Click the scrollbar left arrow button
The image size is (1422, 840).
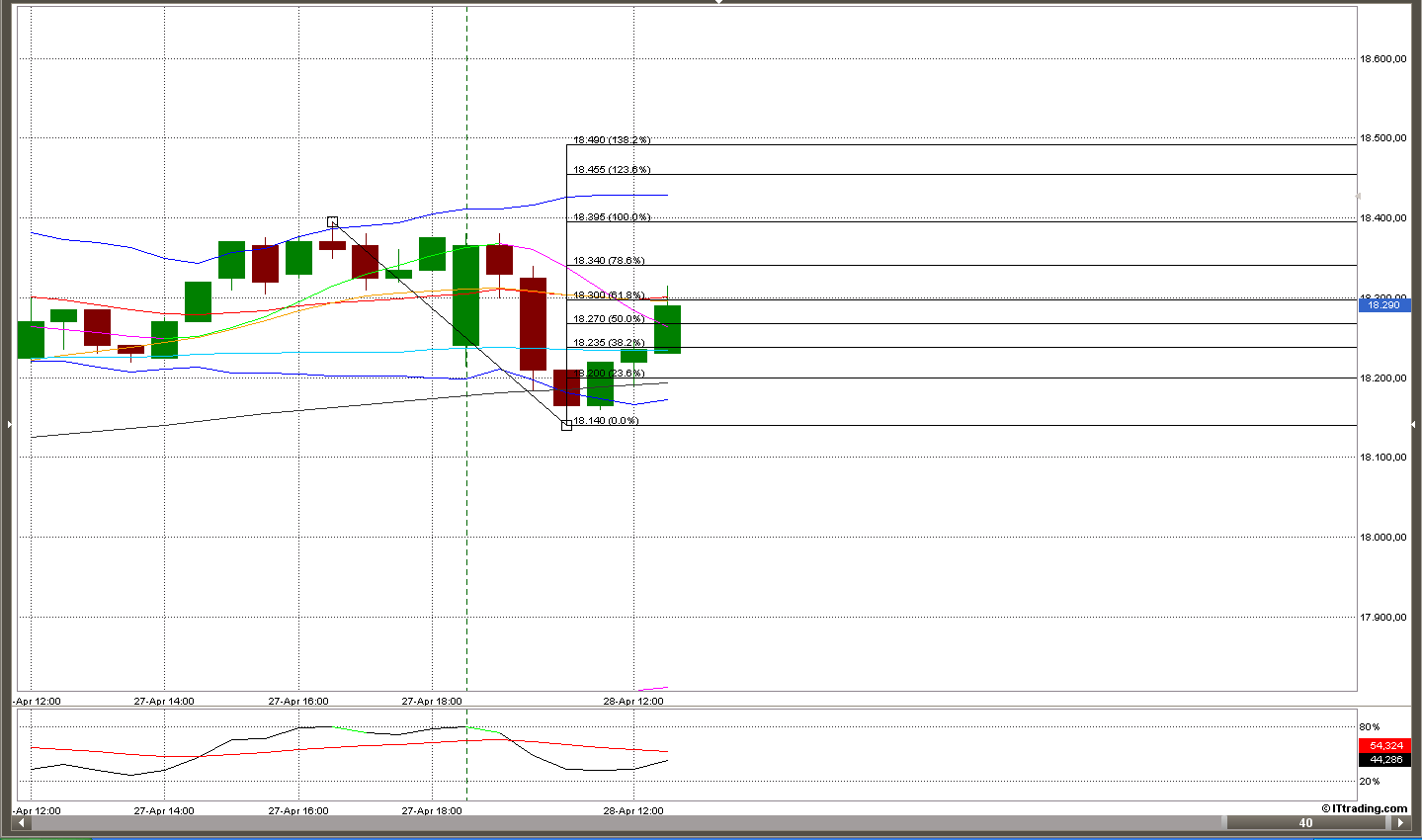[22, 822]
